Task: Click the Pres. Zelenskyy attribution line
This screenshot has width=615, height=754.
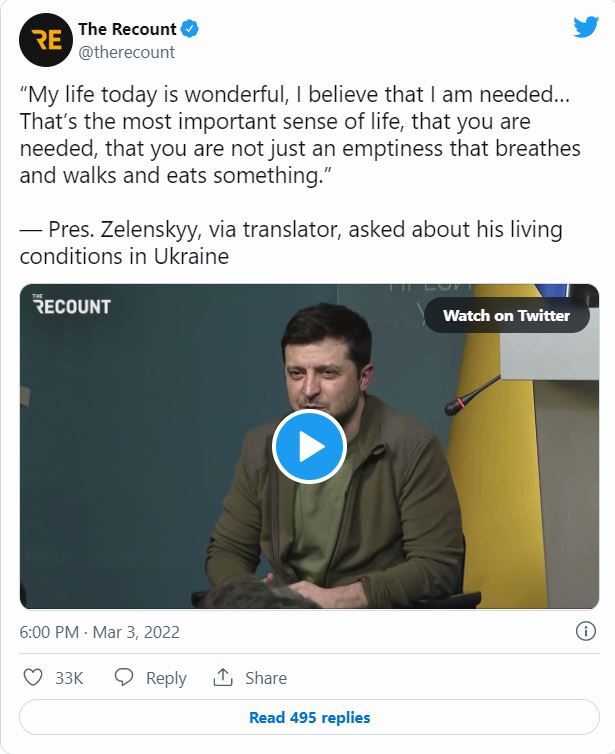Action: [x=290, y=243]
